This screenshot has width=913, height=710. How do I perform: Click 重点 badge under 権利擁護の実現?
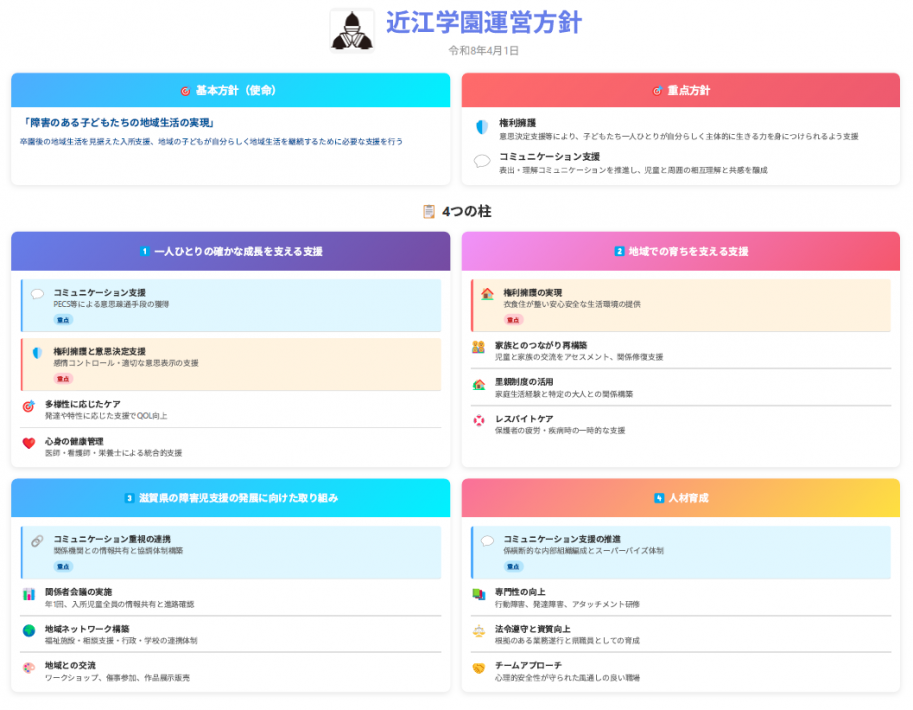[513, 320]
